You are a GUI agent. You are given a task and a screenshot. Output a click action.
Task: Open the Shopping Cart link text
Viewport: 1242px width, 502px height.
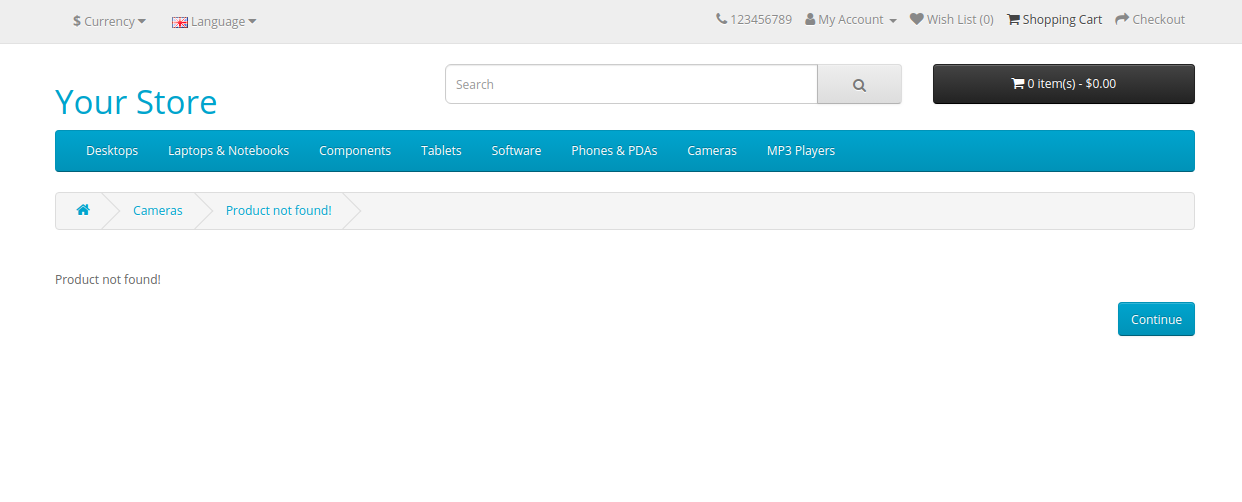[1062, 20]
